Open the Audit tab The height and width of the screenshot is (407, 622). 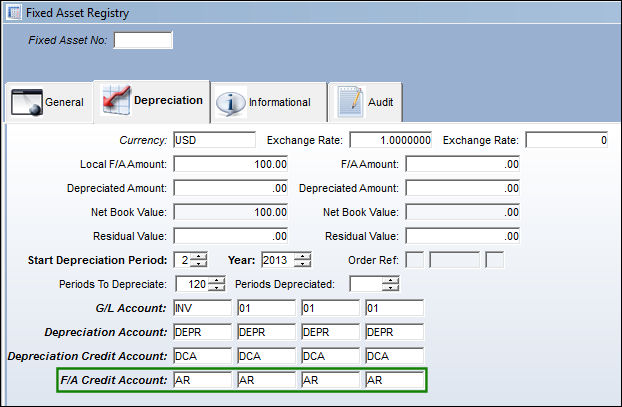[x=365, y=103]
